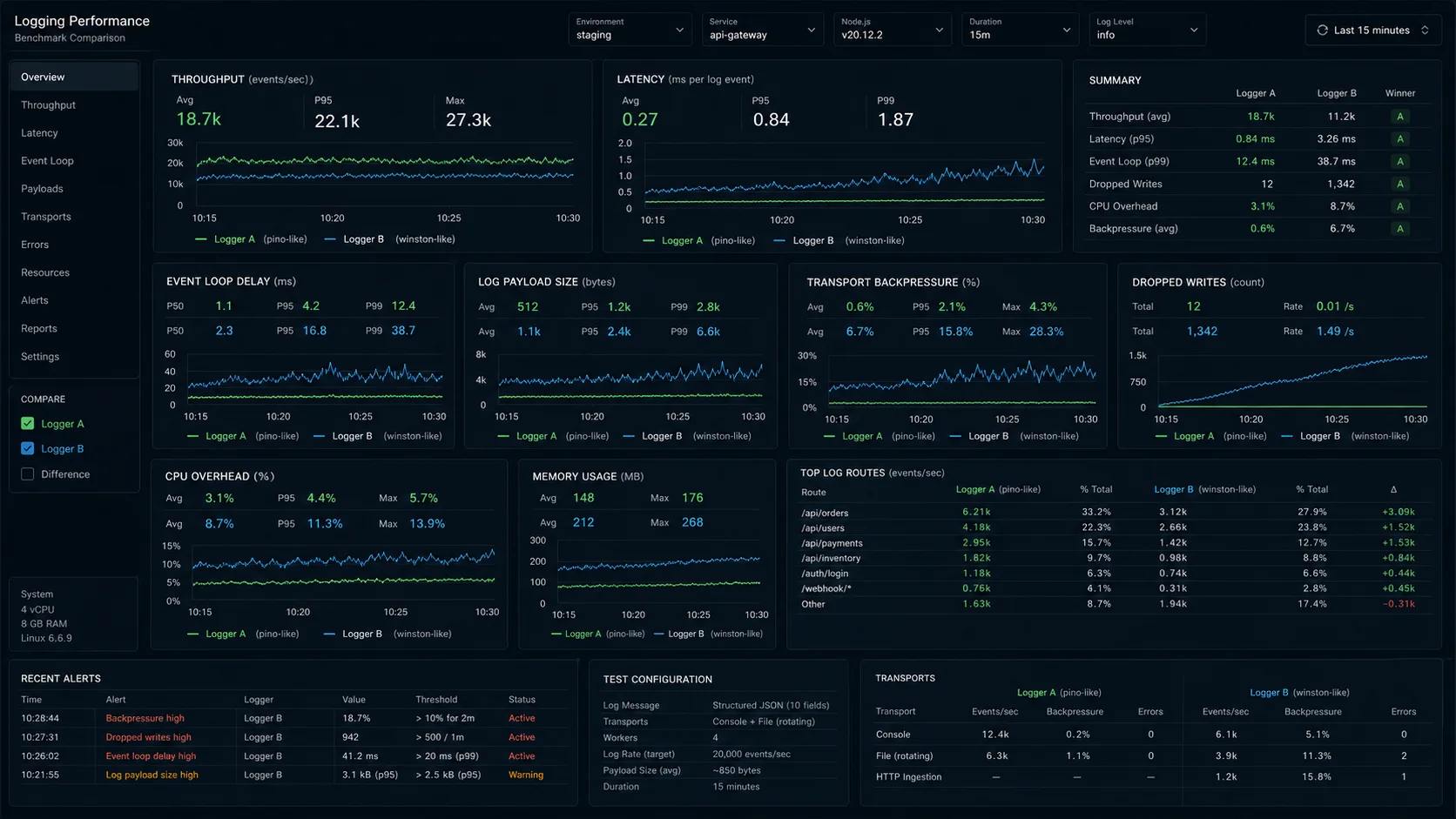1456x819 pixels.
Task: Click the Warning status in alerts
Action: coord(526,775)
